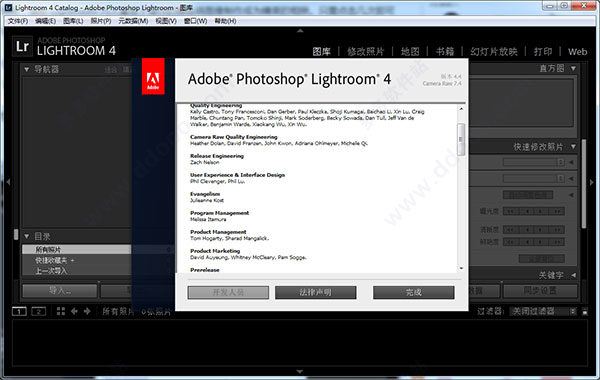This screenshot has height=380, width=600.
Task: Decrease 曝光度 by a large step
Action: pyautogui.click(x=511, y=211)
